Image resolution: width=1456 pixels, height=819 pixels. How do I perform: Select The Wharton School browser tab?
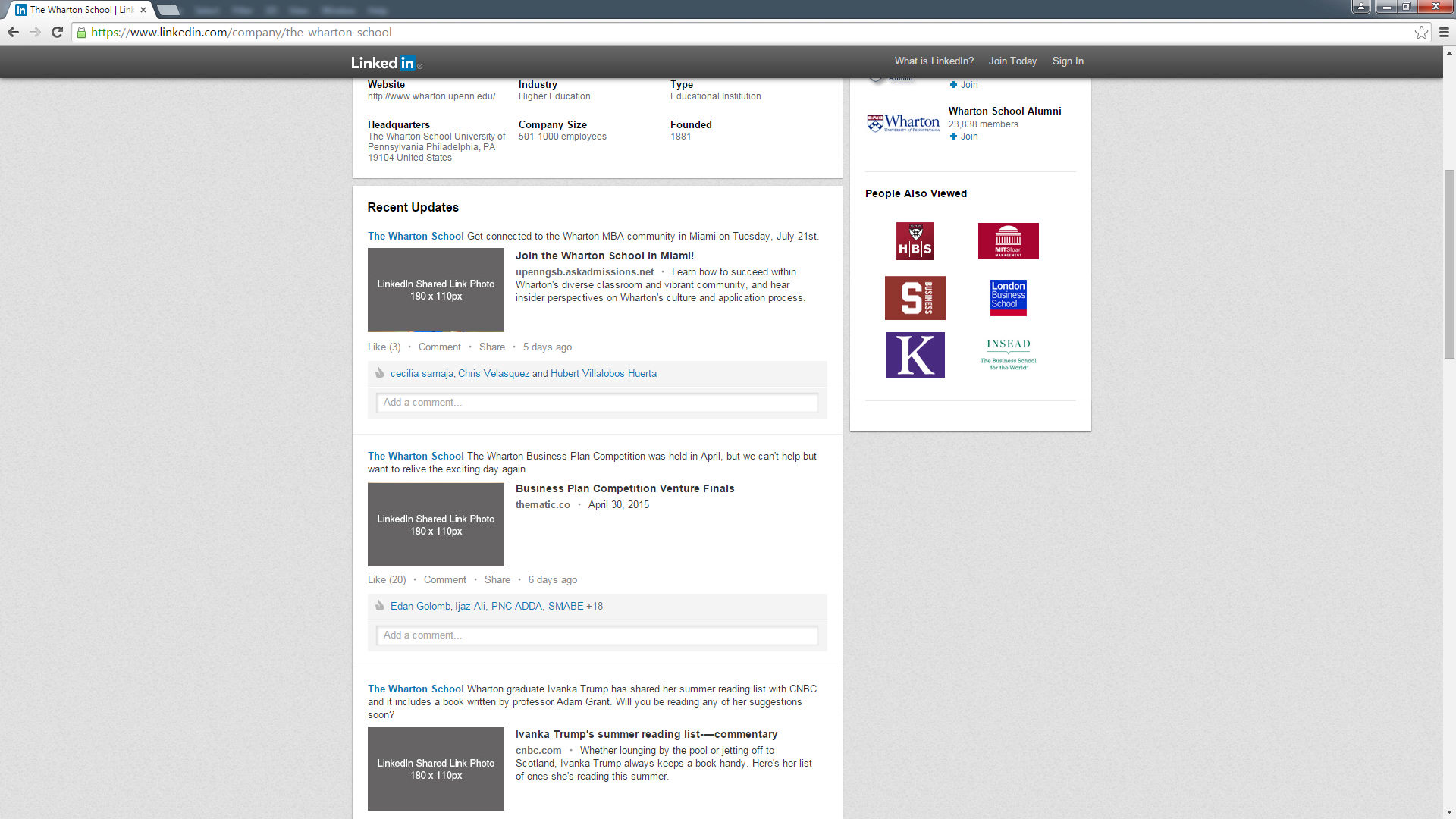pyautogui.click(x=80, y=10)
